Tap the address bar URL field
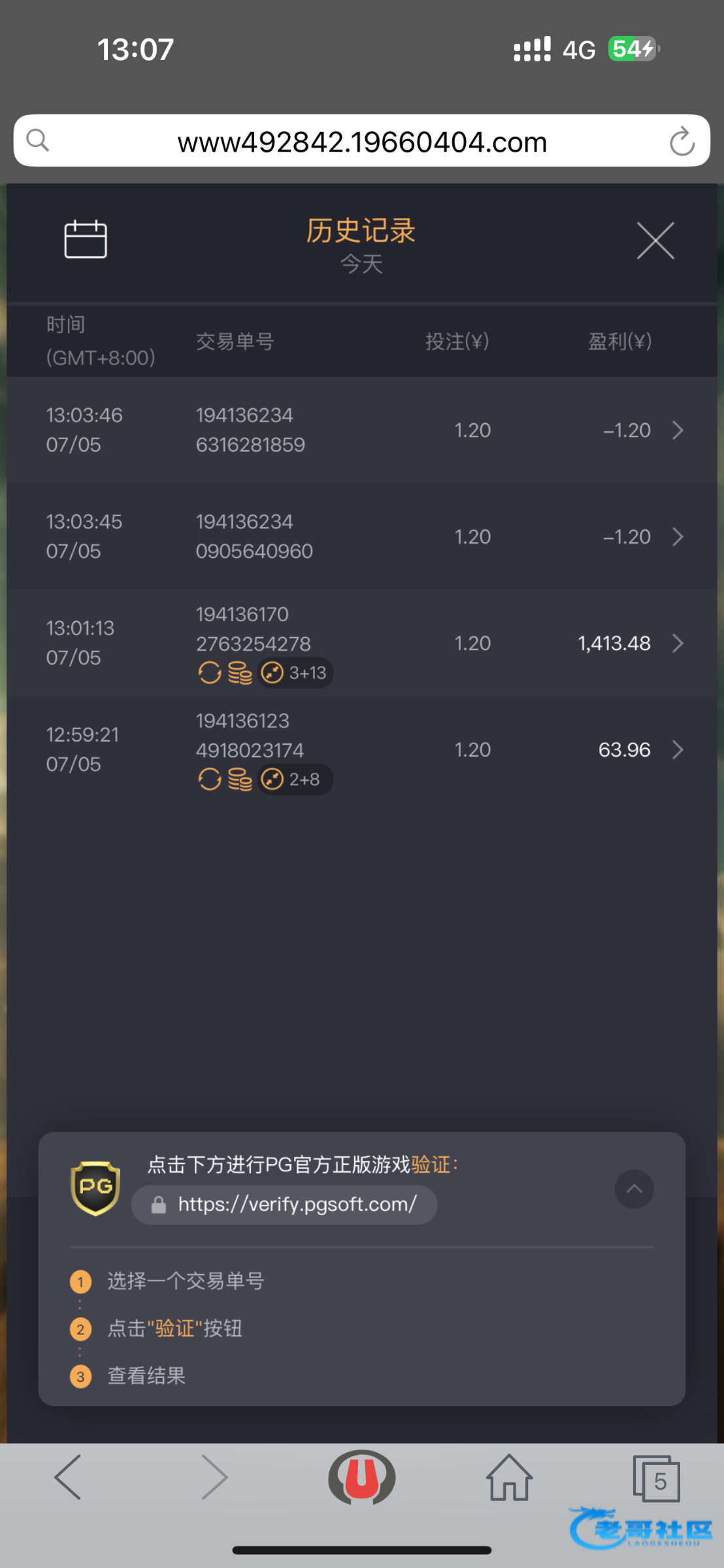The height and width of the screenshot is (1568, 724). pos(362,141)
